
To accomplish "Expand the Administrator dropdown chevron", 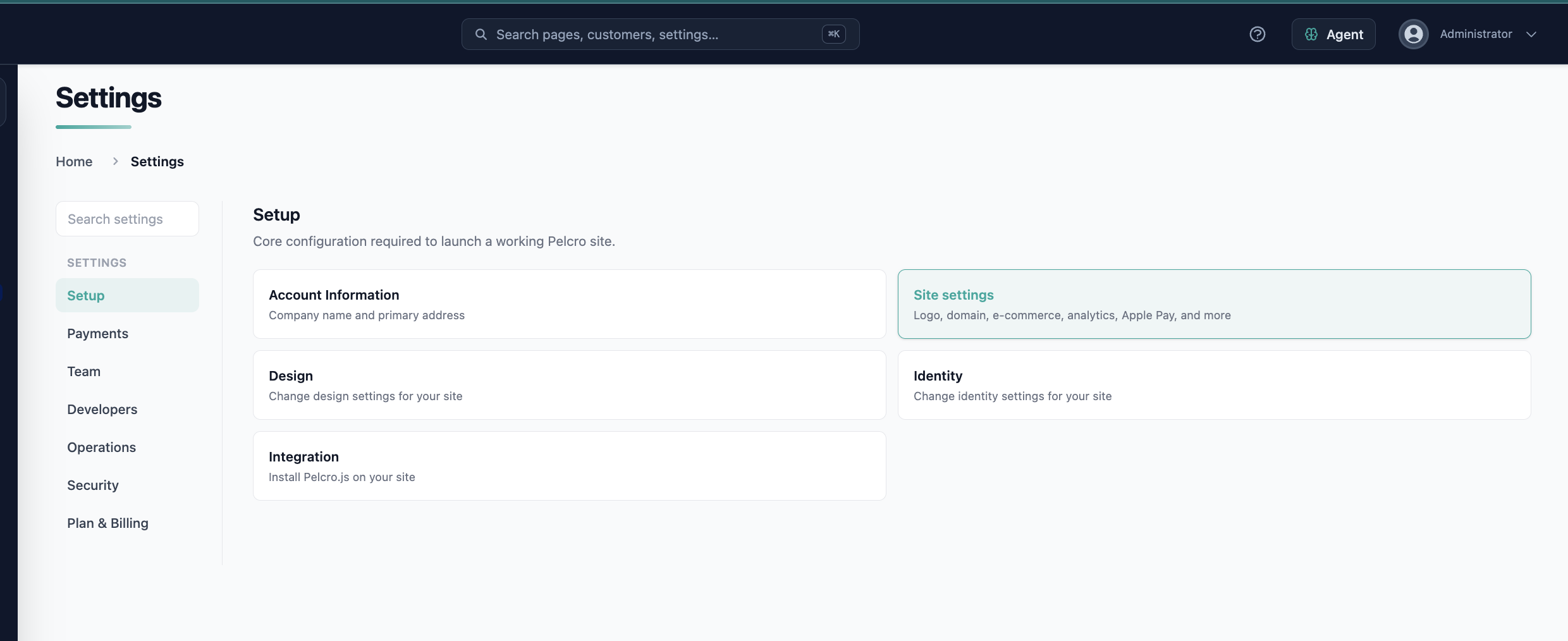I will (1531, 34).
